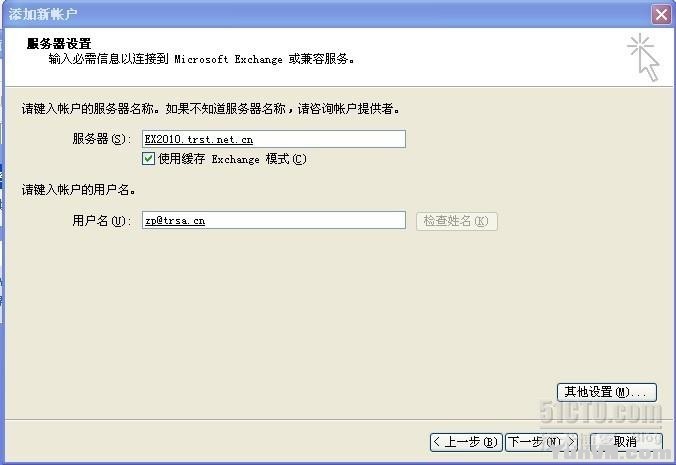Proceed with 下一步 (N) button

point(541,442)
